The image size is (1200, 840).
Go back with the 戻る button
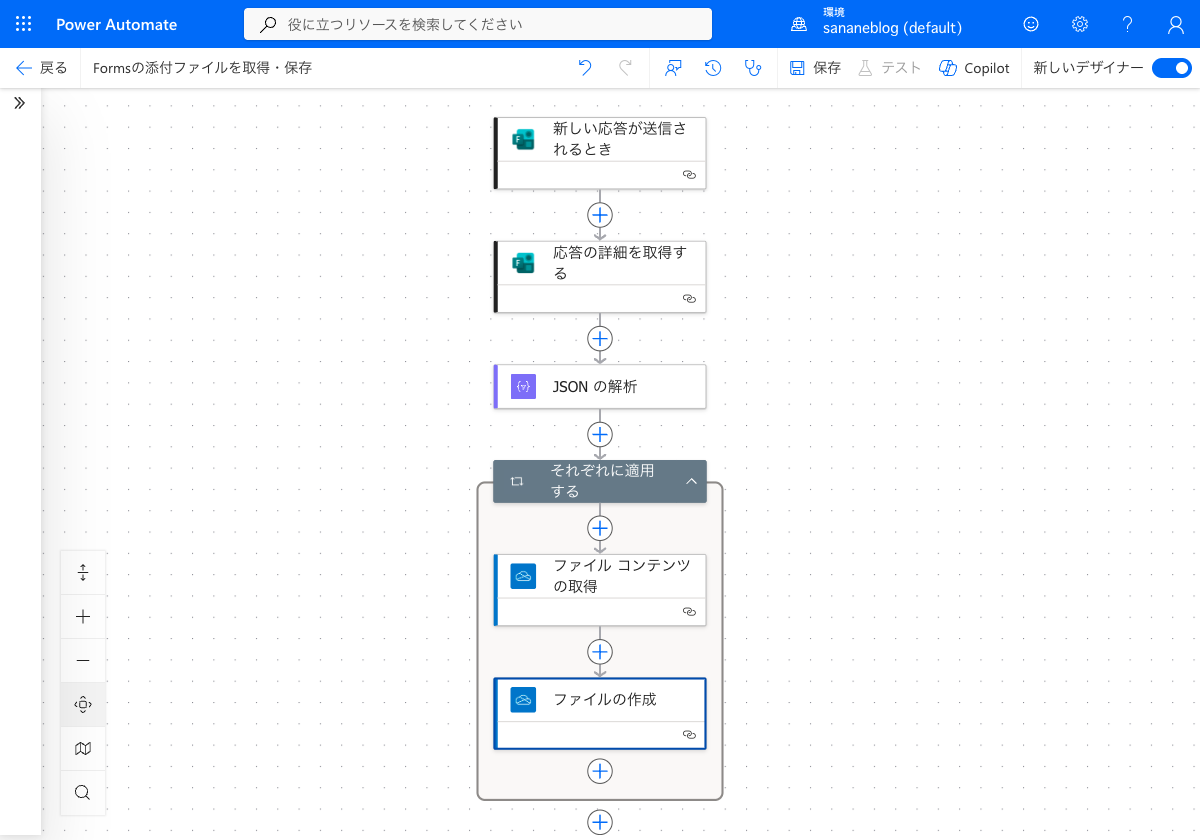[x=42, y=68]
